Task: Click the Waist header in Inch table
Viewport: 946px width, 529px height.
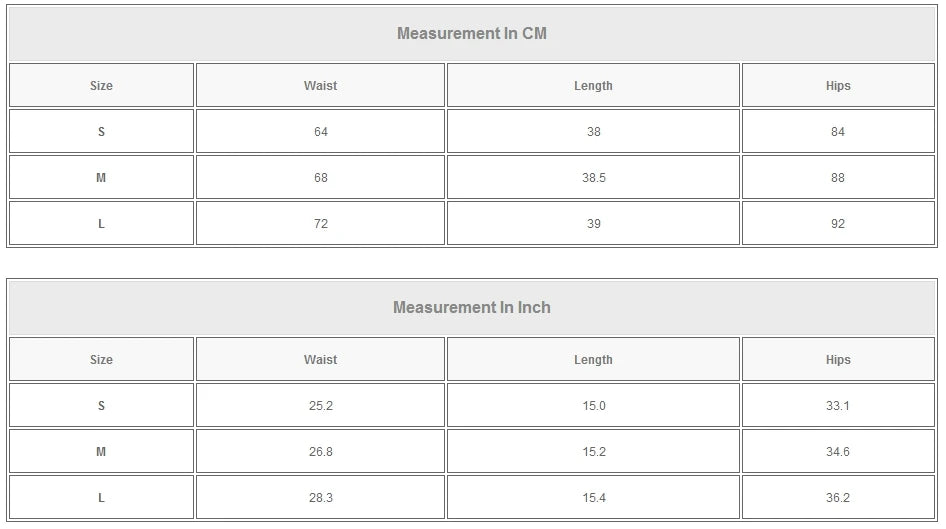Action: (320, 360)
